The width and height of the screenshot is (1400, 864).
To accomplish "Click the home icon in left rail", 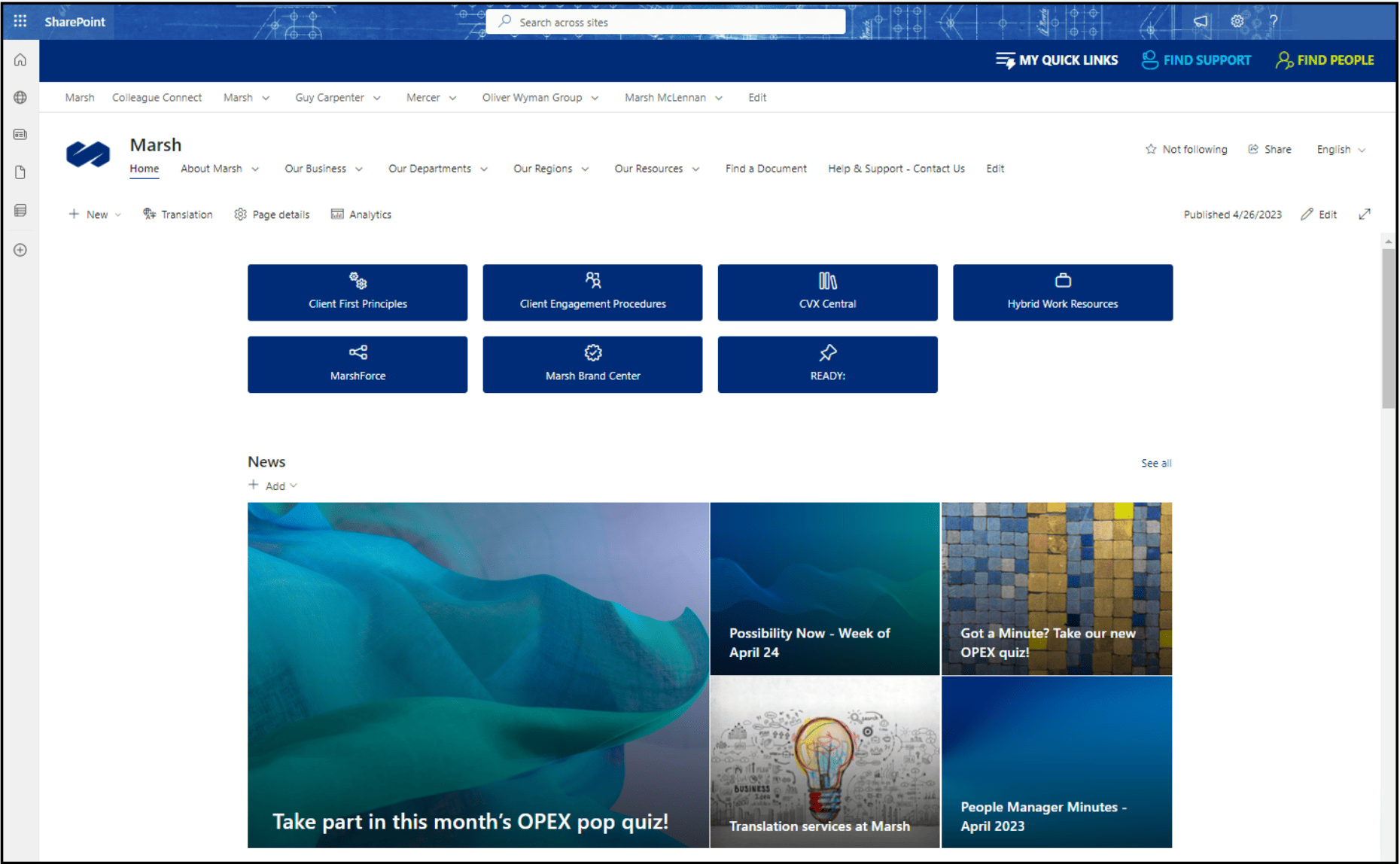I will tap(20, 60).
